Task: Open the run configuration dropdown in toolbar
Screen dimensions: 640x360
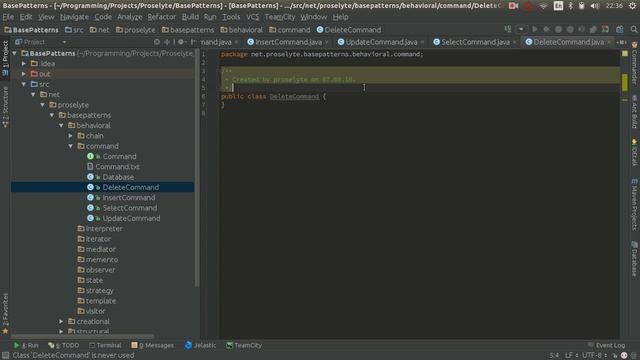Action: point(521,29)
